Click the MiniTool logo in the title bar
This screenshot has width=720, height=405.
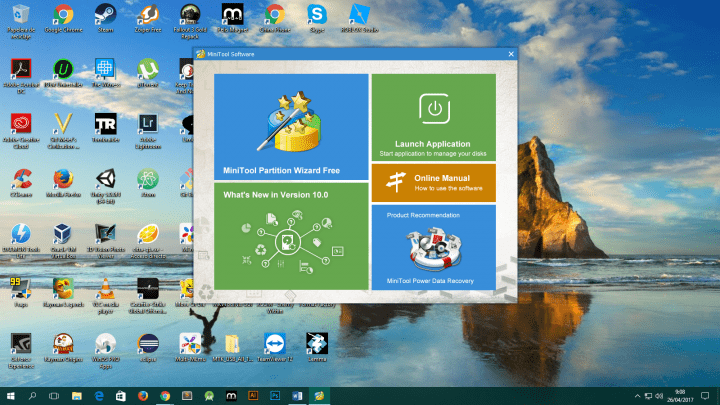(x=201, y=54)
